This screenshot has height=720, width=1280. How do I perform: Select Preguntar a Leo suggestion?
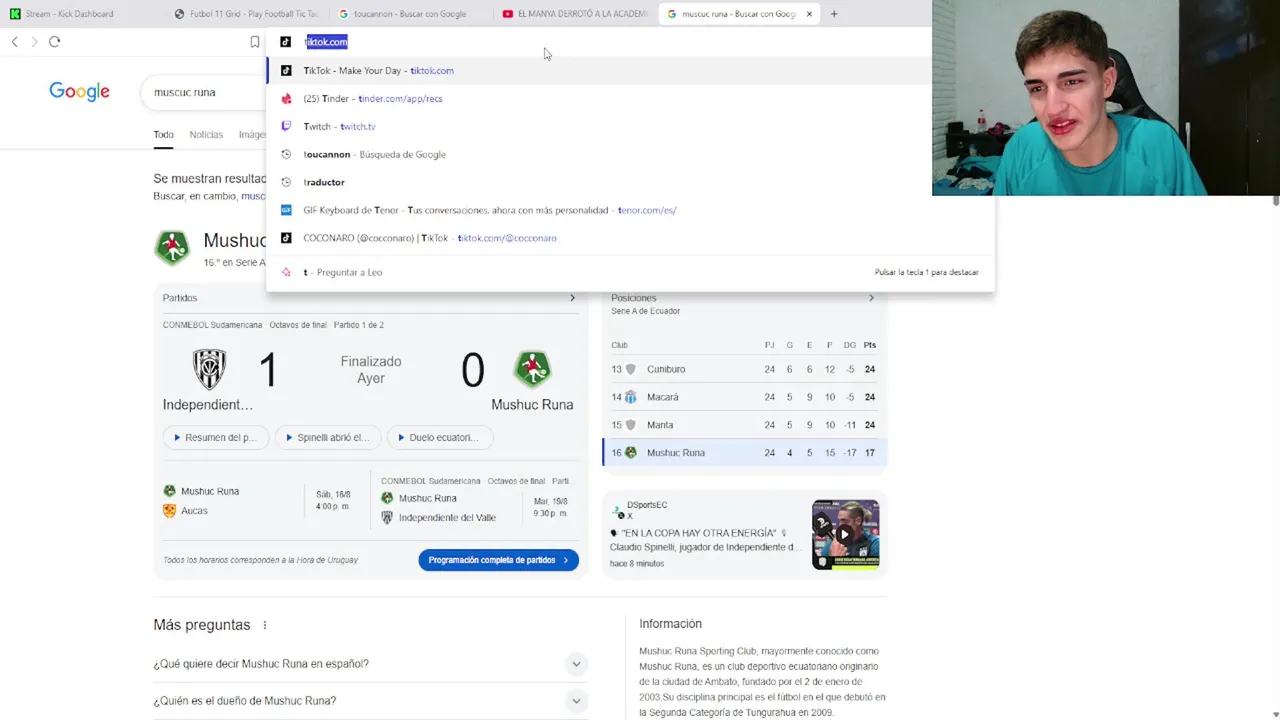tap(630, 272)
